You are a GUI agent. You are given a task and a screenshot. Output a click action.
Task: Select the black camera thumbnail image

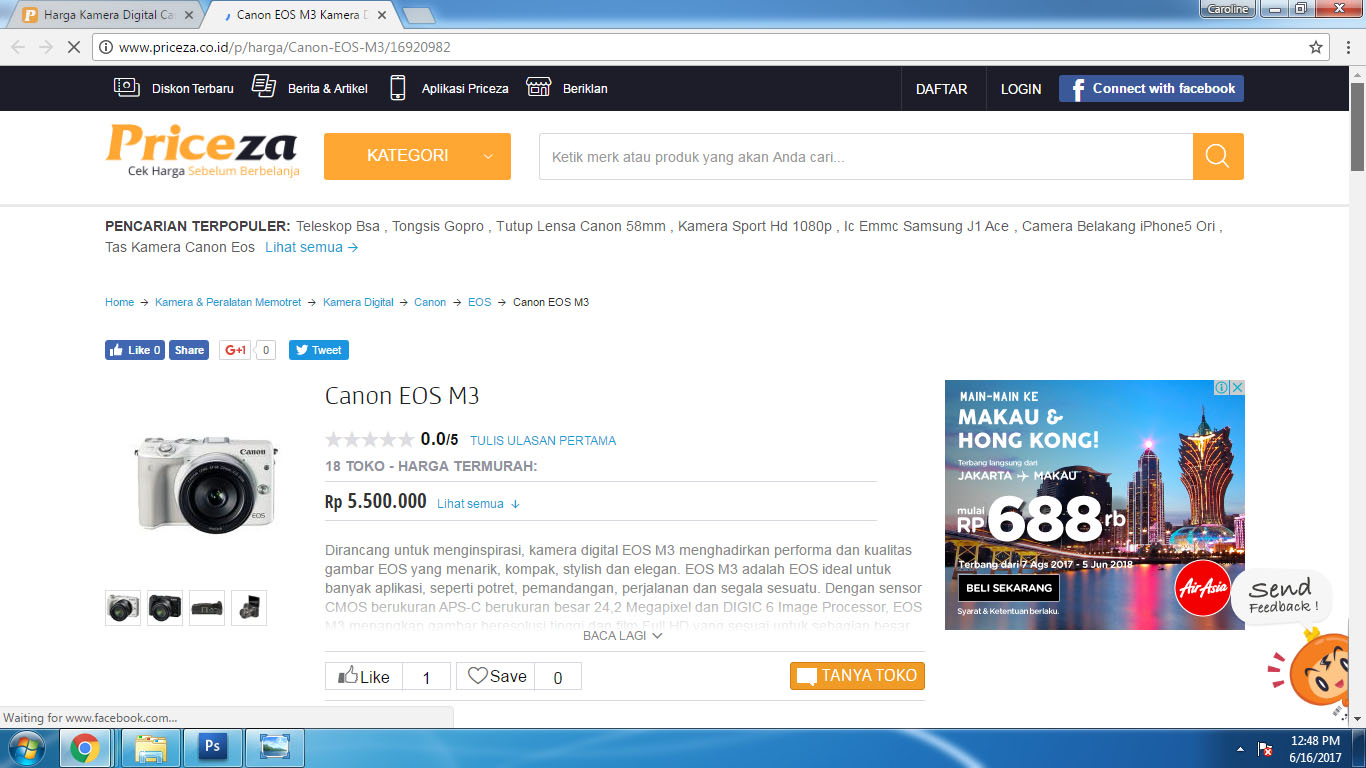pos(165,607)
